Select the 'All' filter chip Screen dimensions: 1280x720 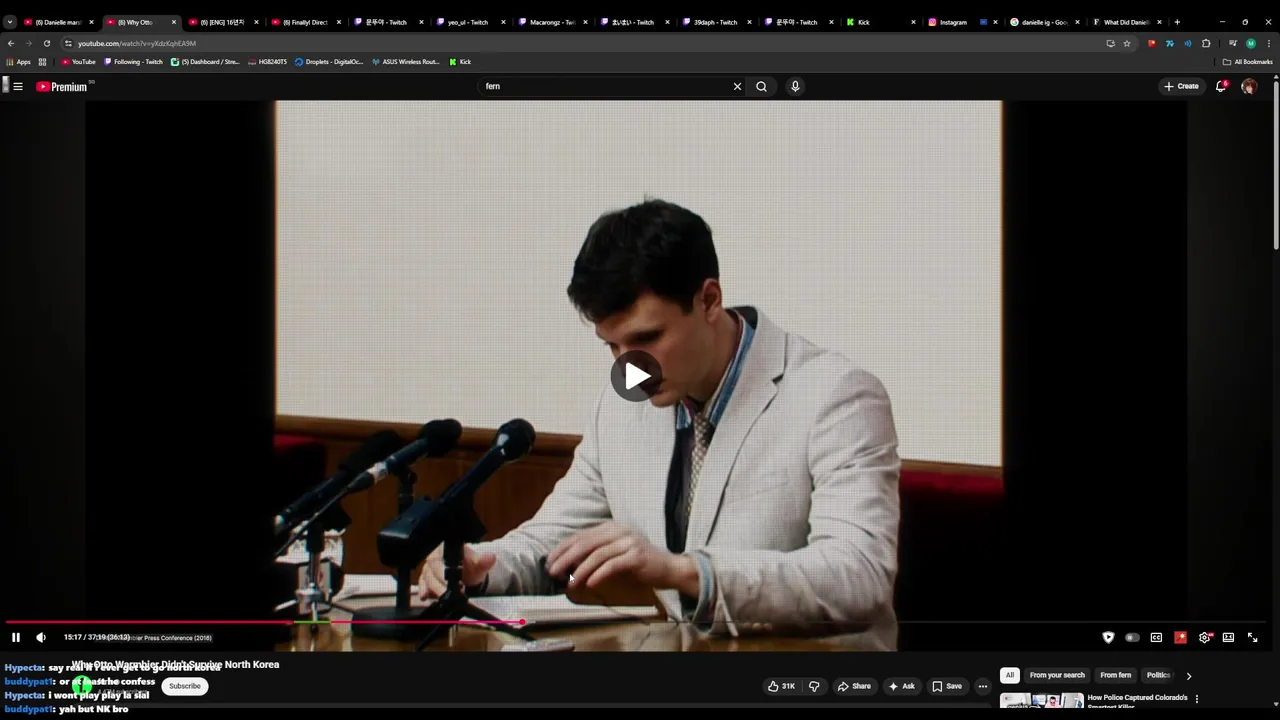(1010, 675)
